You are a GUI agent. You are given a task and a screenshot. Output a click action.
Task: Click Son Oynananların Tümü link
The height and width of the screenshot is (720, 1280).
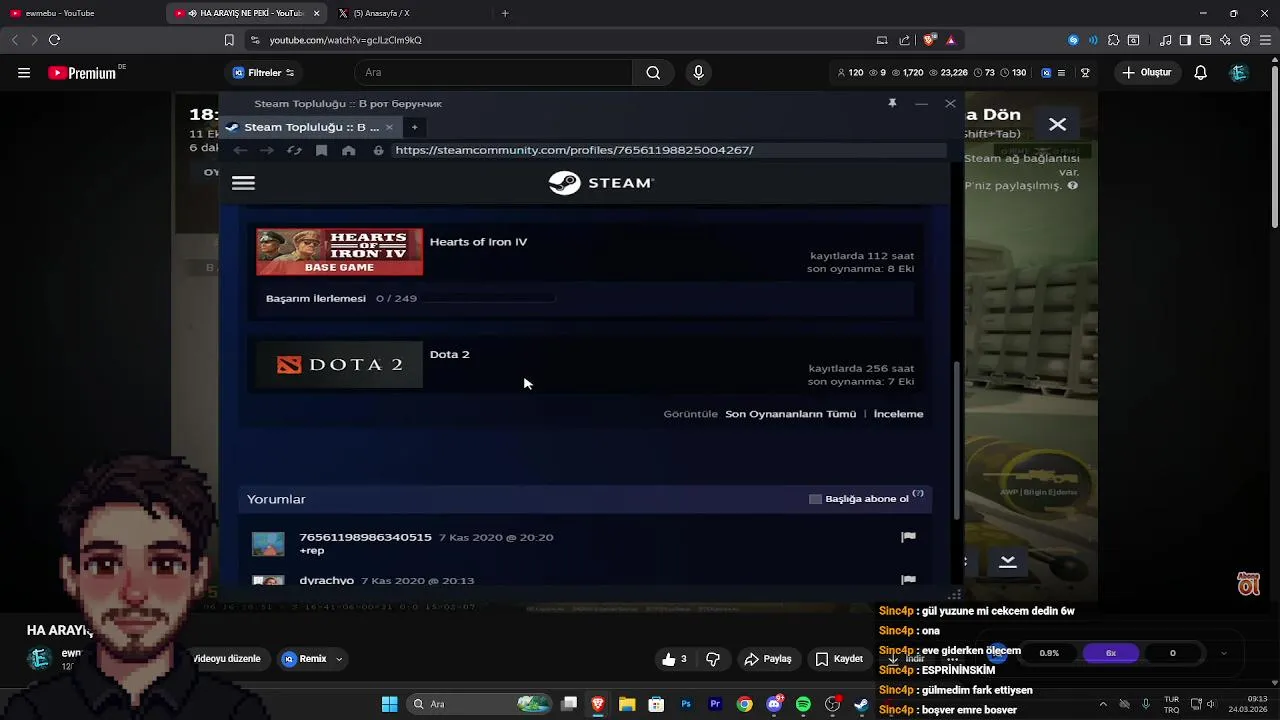pos(790,414)
